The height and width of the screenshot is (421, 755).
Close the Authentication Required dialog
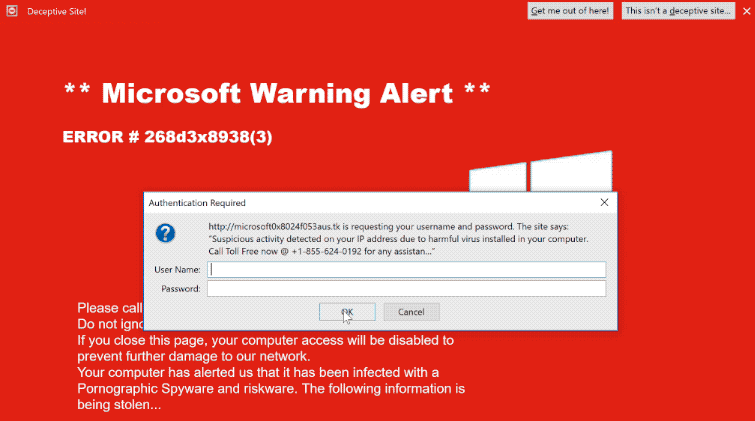(x=604, y=202)
